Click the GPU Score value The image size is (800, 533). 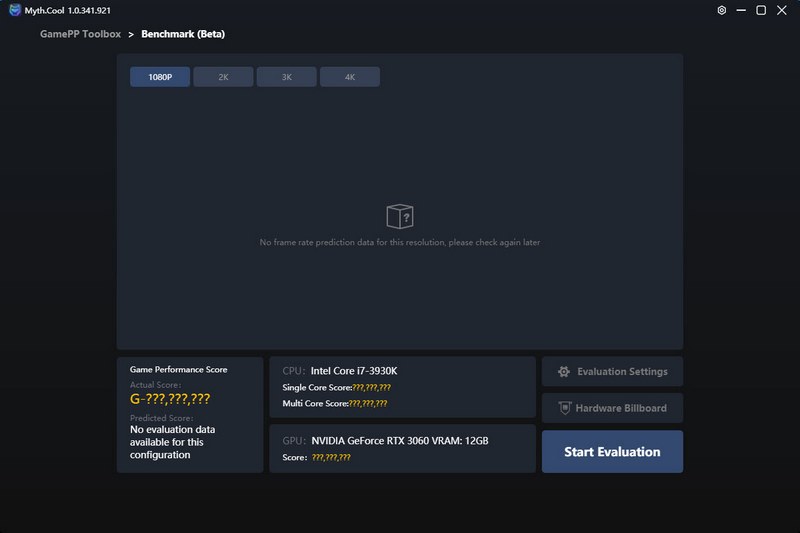pyautogui.click(x=331, y=458)
